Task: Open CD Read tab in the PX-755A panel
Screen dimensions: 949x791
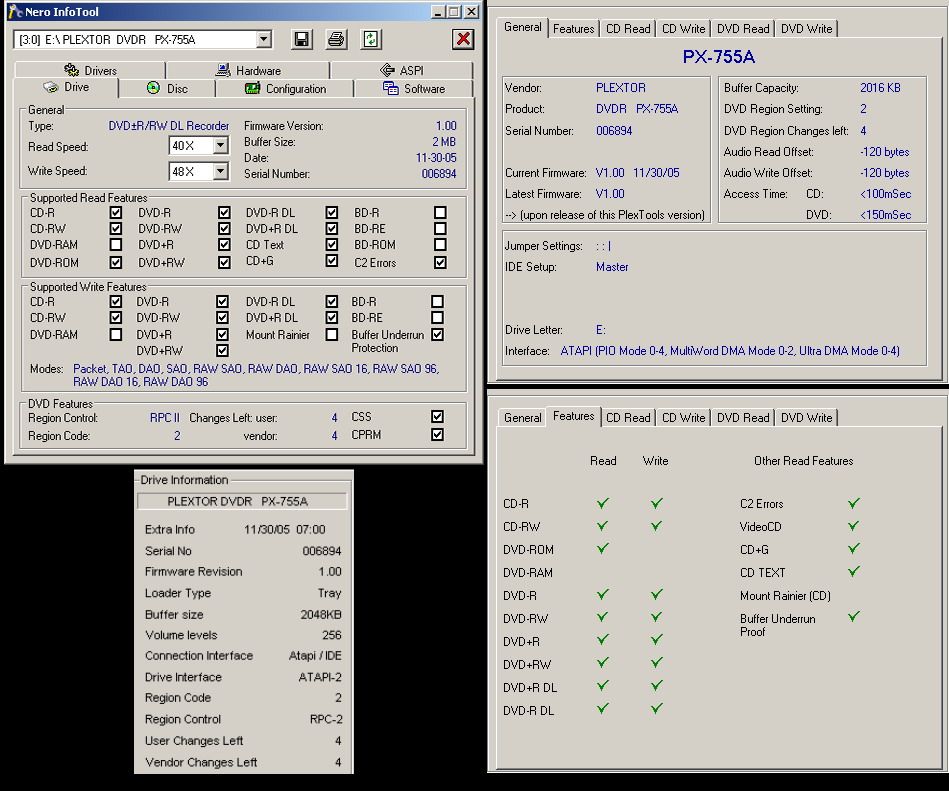Action: [628, 28]
